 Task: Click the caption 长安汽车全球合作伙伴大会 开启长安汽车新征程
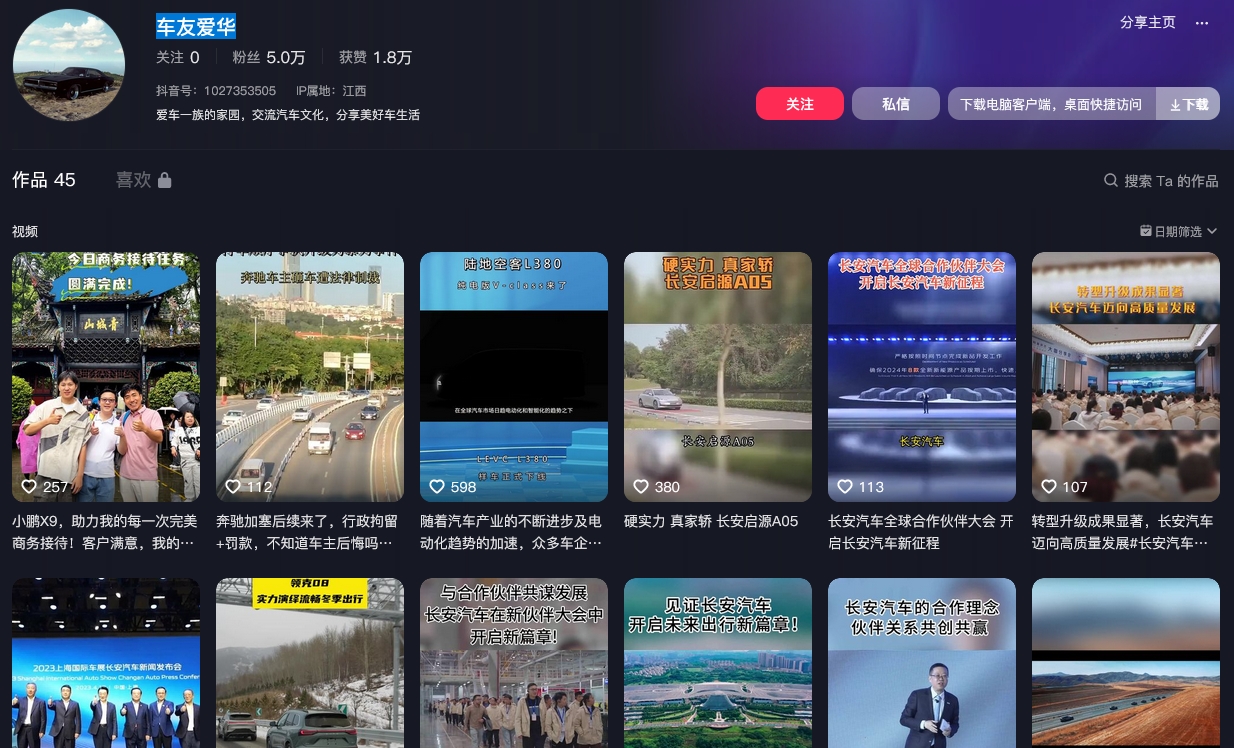[921, 532]
